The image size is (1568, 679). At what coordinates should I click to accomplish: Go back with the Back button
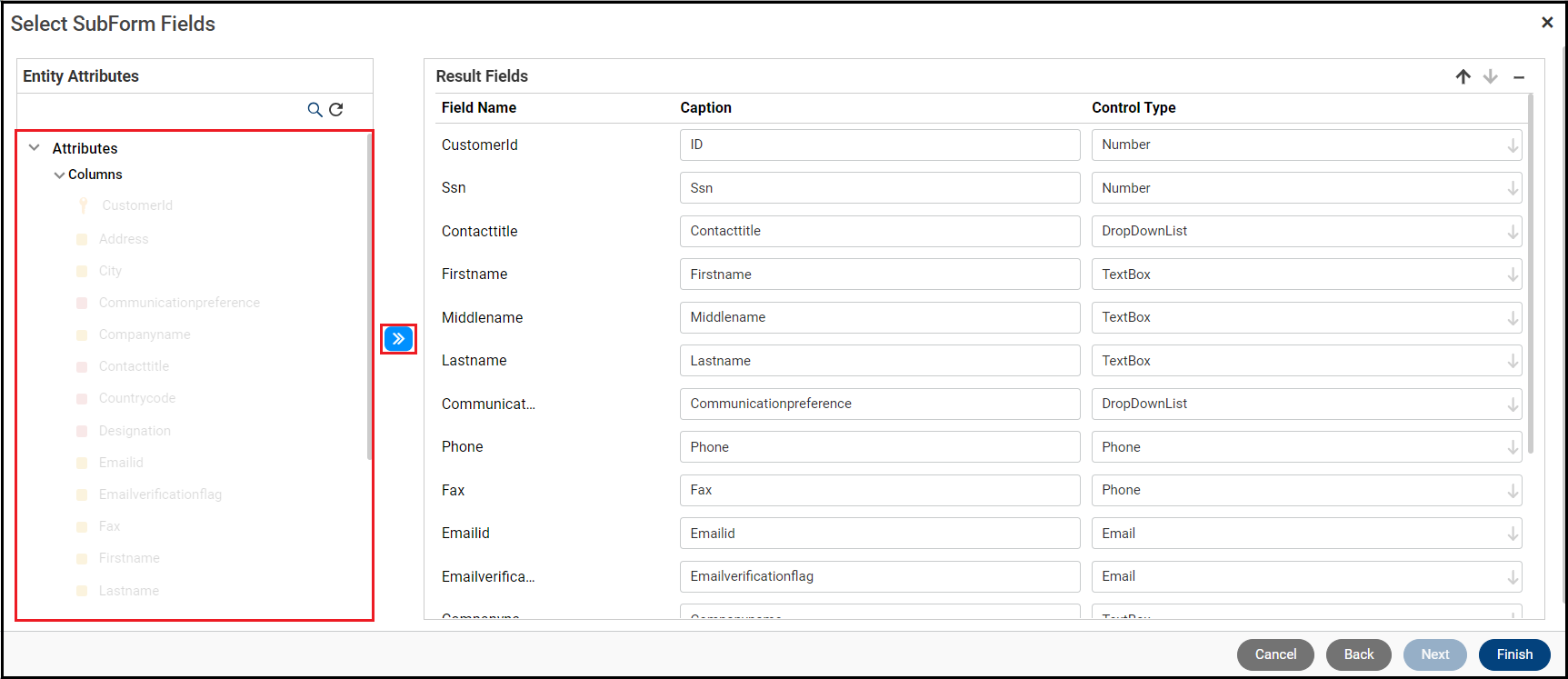[x=1358, y=654]
